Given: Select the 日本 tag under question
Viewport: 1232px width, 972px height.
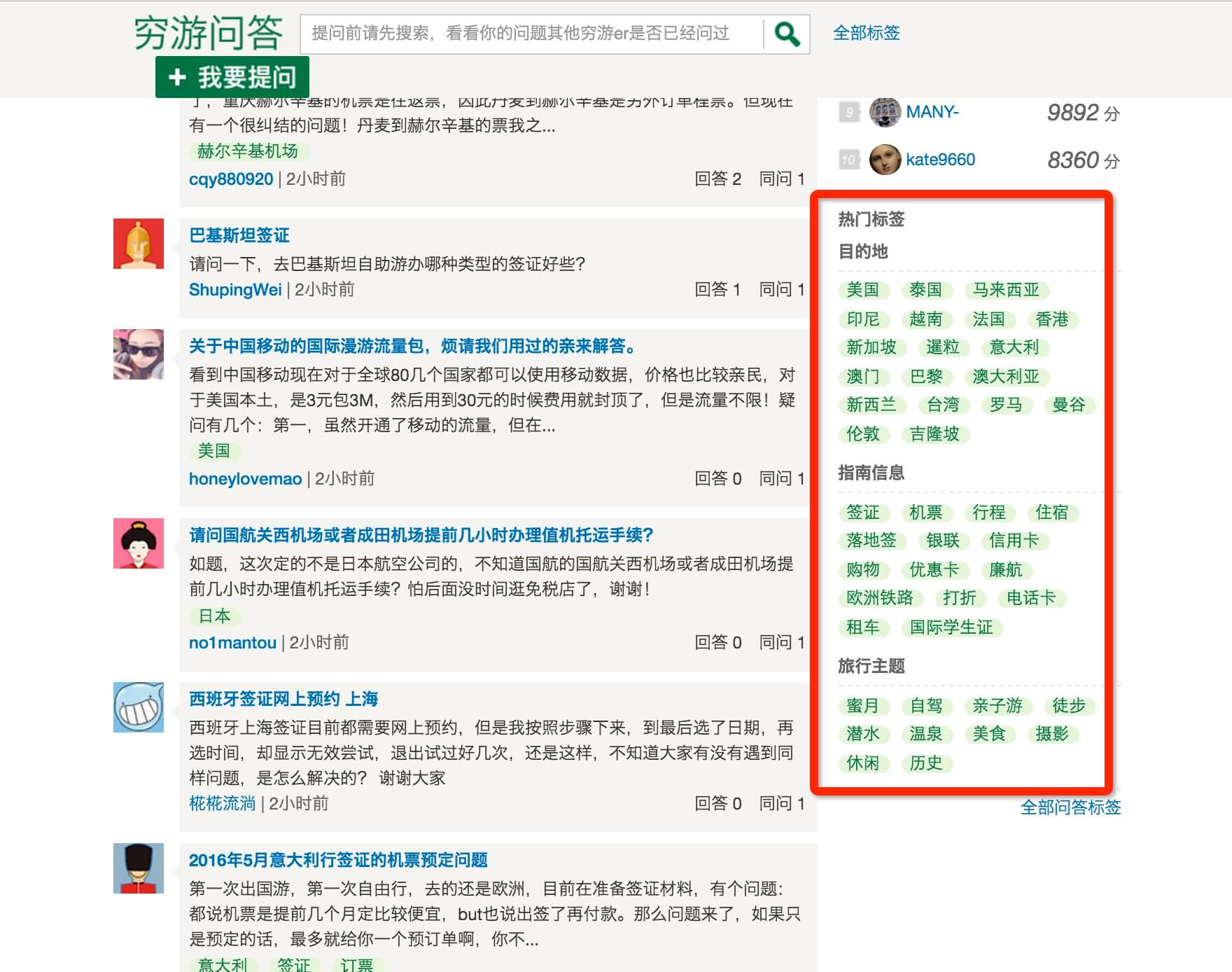Looking at the screenshot, I should point(214,616).
